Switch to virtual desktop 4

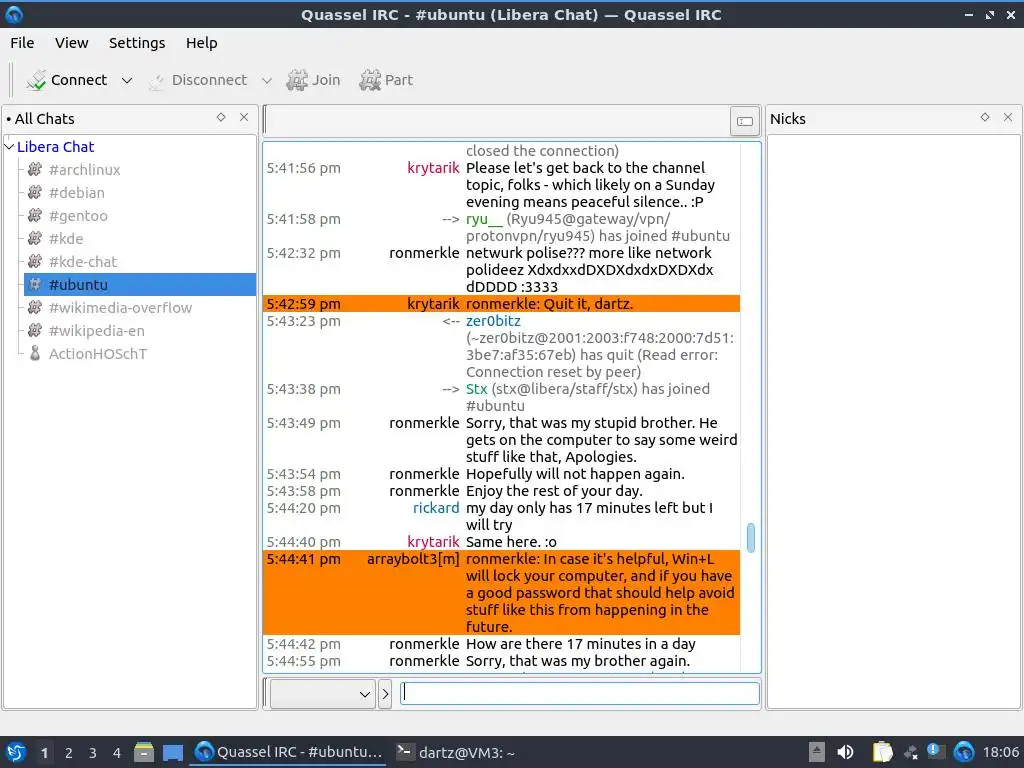coord(116,753)
